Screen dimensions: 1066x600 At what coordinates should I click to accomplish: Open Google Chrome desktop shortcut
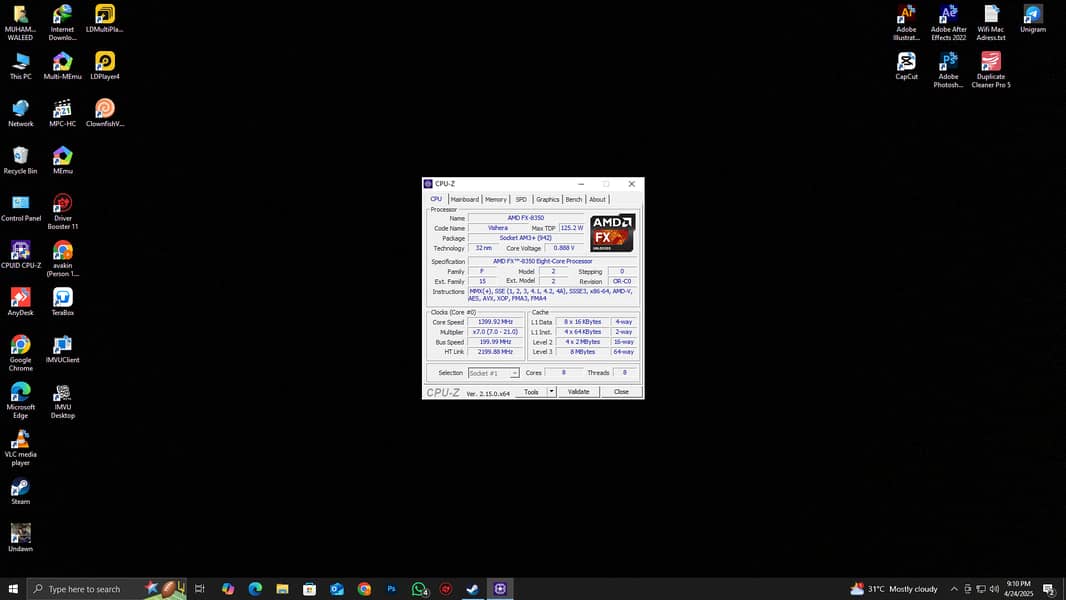[20, 353]
